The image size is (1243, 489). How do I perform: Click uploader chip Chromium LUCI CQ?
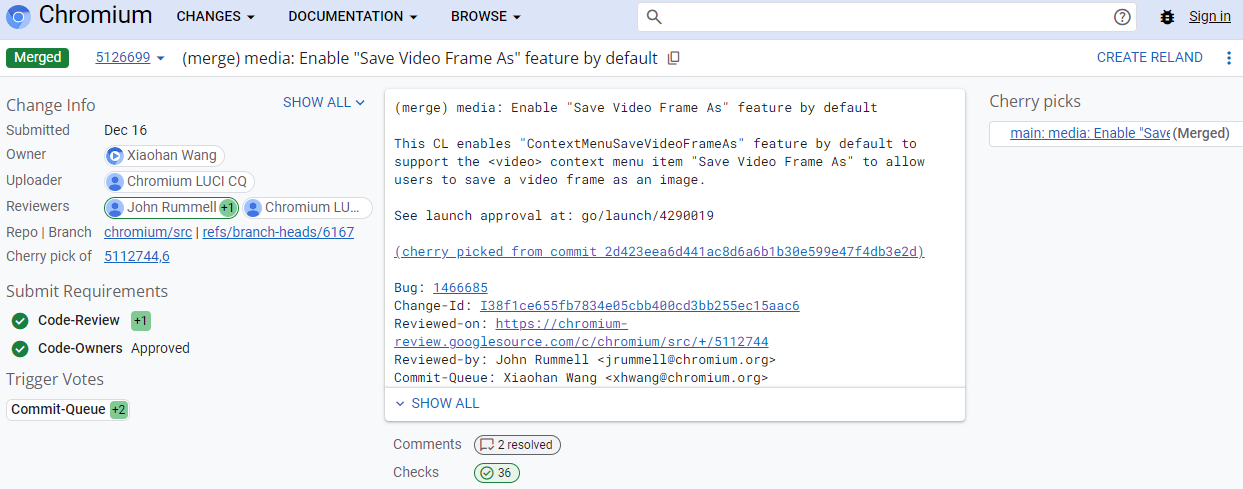point(179,181)
